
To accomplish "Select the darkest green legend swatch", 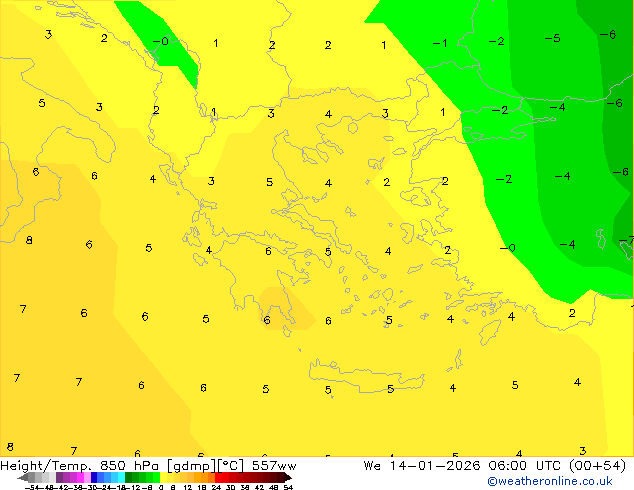I will (x=129, y=477).
